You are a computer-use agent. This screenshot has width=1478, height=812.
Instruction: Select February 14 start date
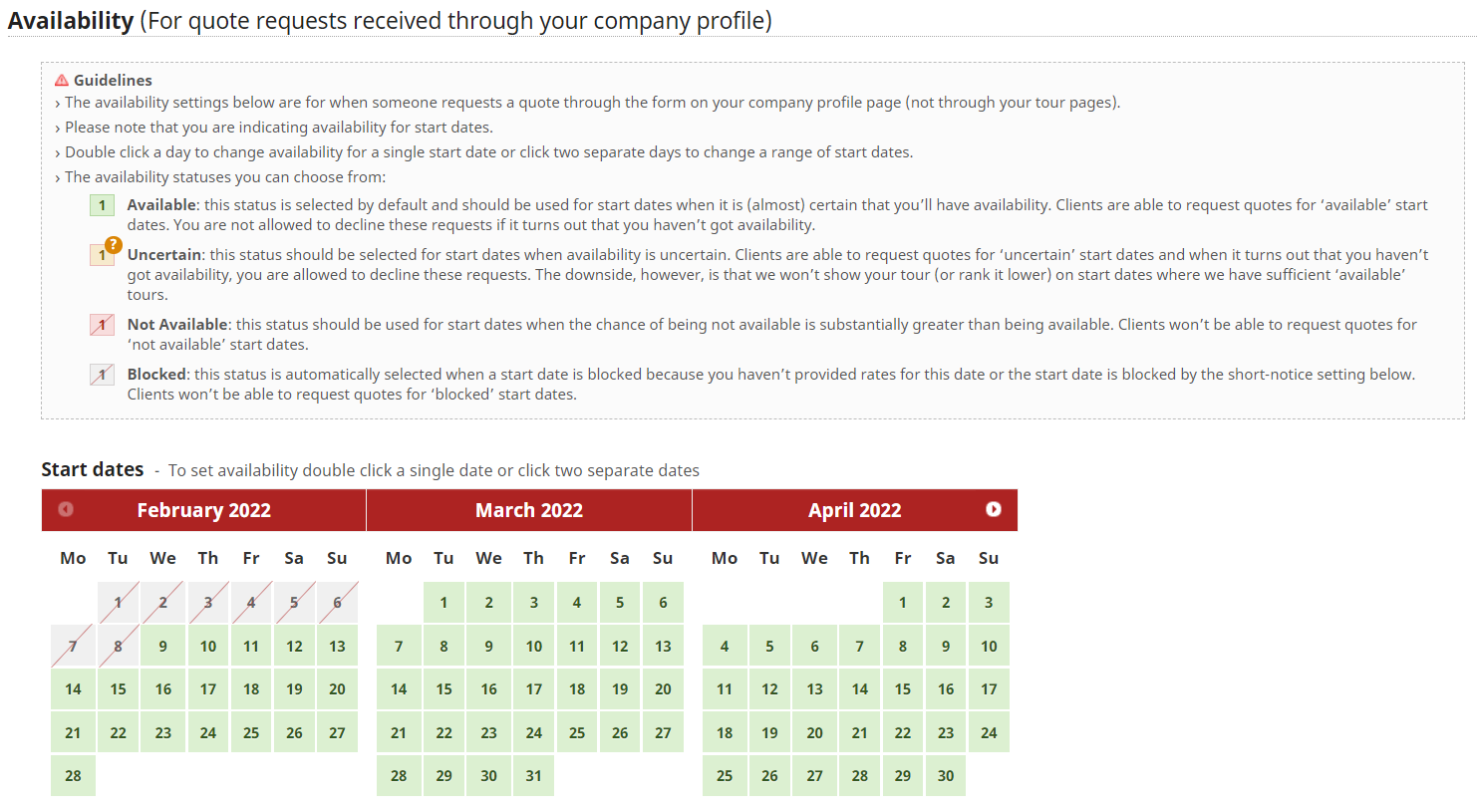(x=73, y=689)
